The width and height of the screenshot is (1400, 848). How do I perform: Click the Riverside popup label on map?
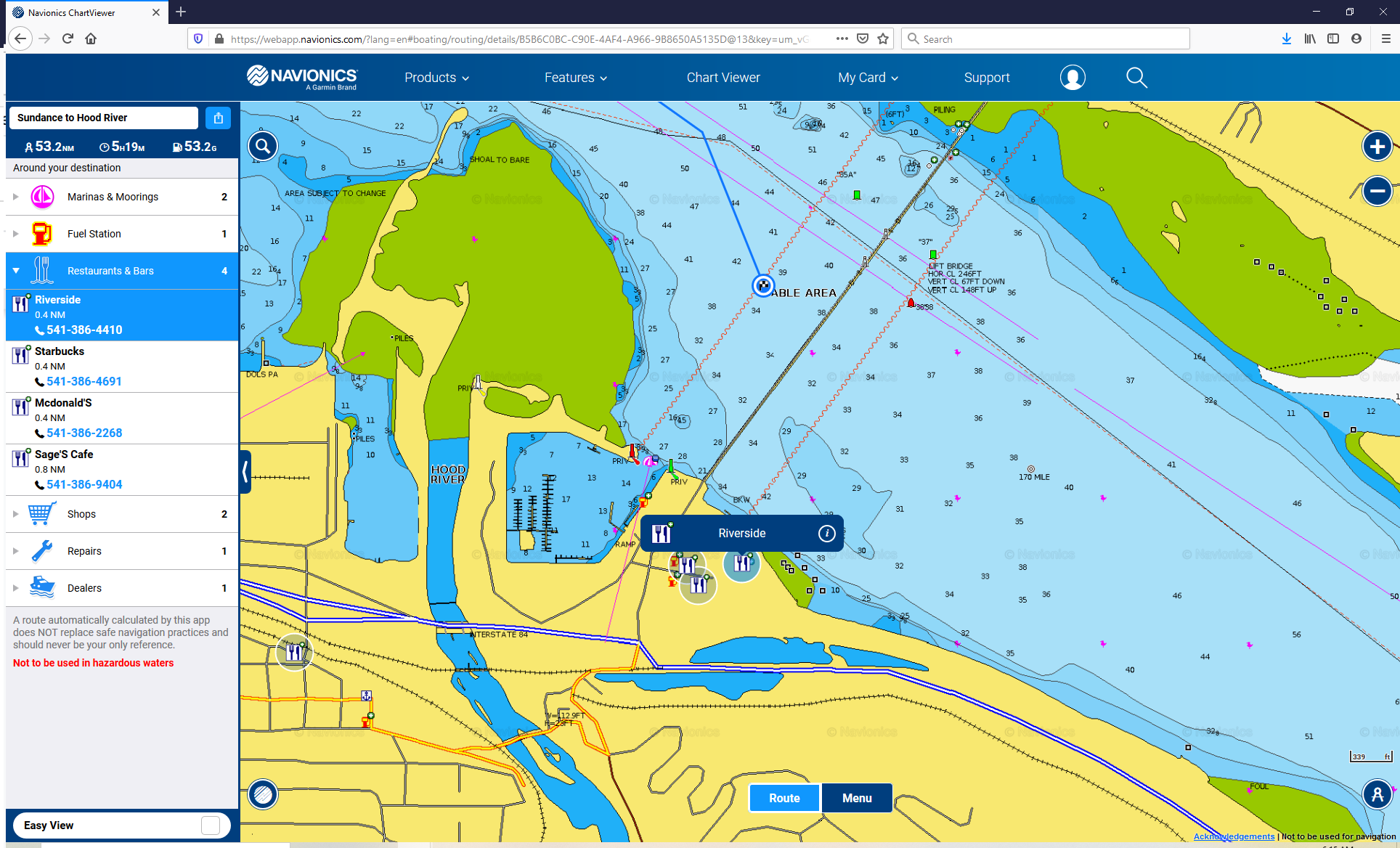pos(741,534)
